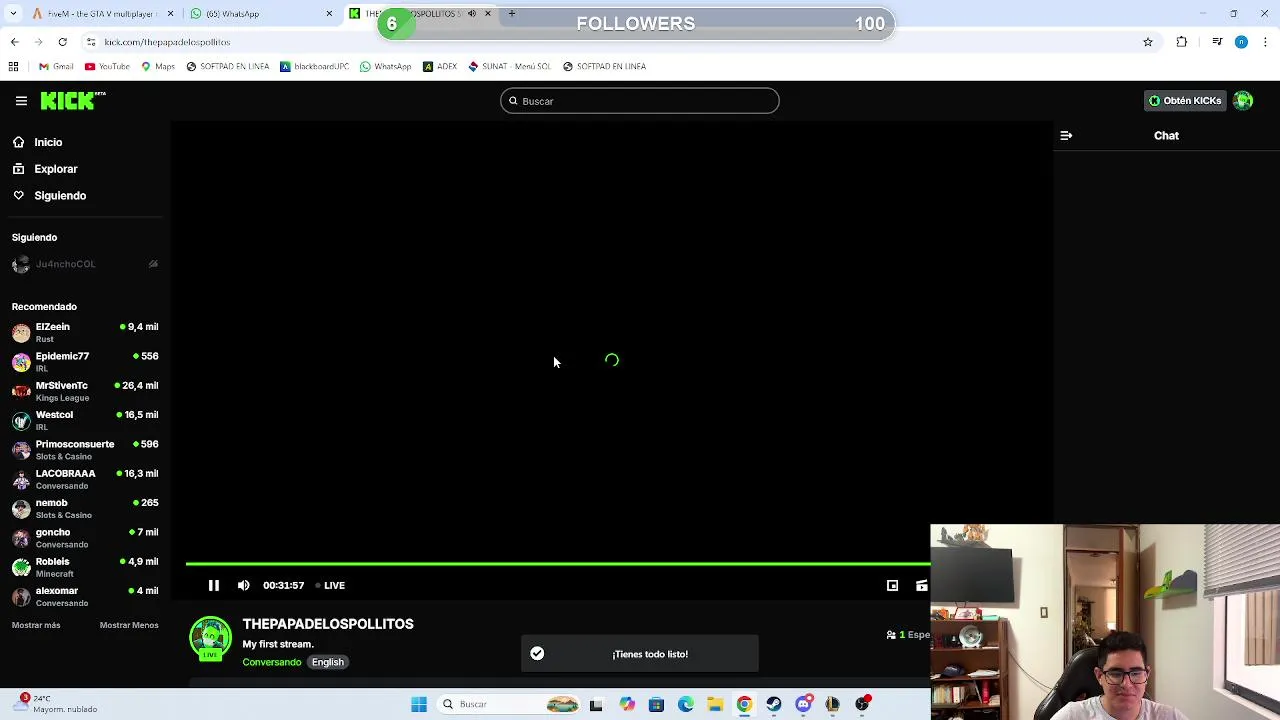Open a new browser tab
This screenshot has height=720, width=1280.
(x=512, y=14)
